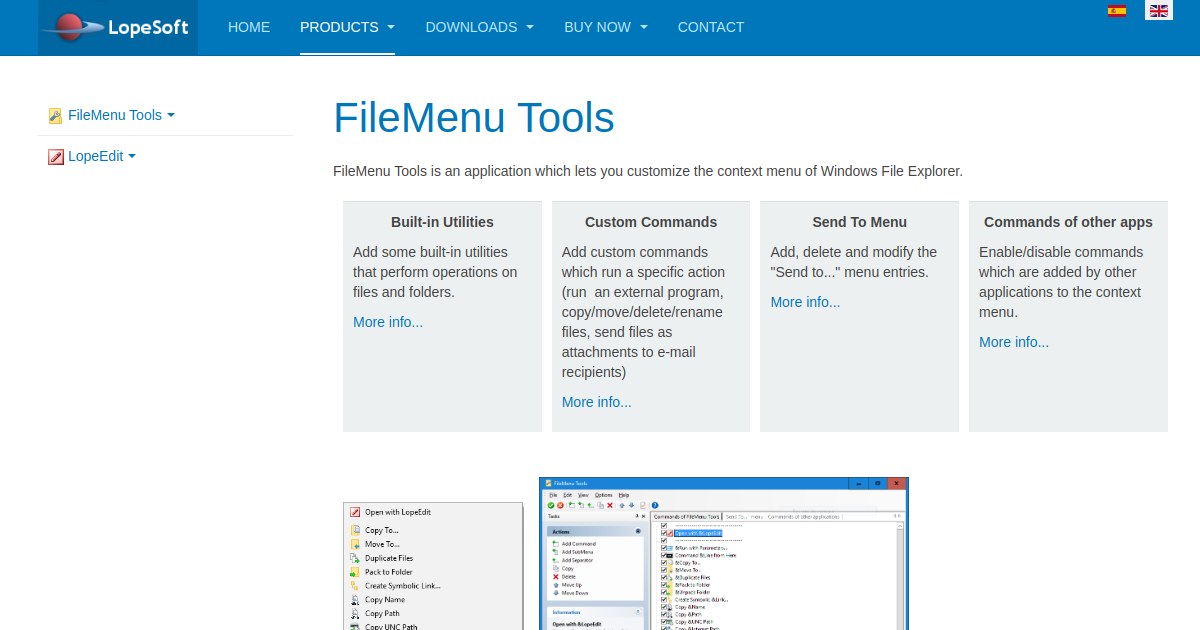This screenshot has height=630, width=1200.
Task: Click the LopeSoft planet logo
Action: point(118,27)
